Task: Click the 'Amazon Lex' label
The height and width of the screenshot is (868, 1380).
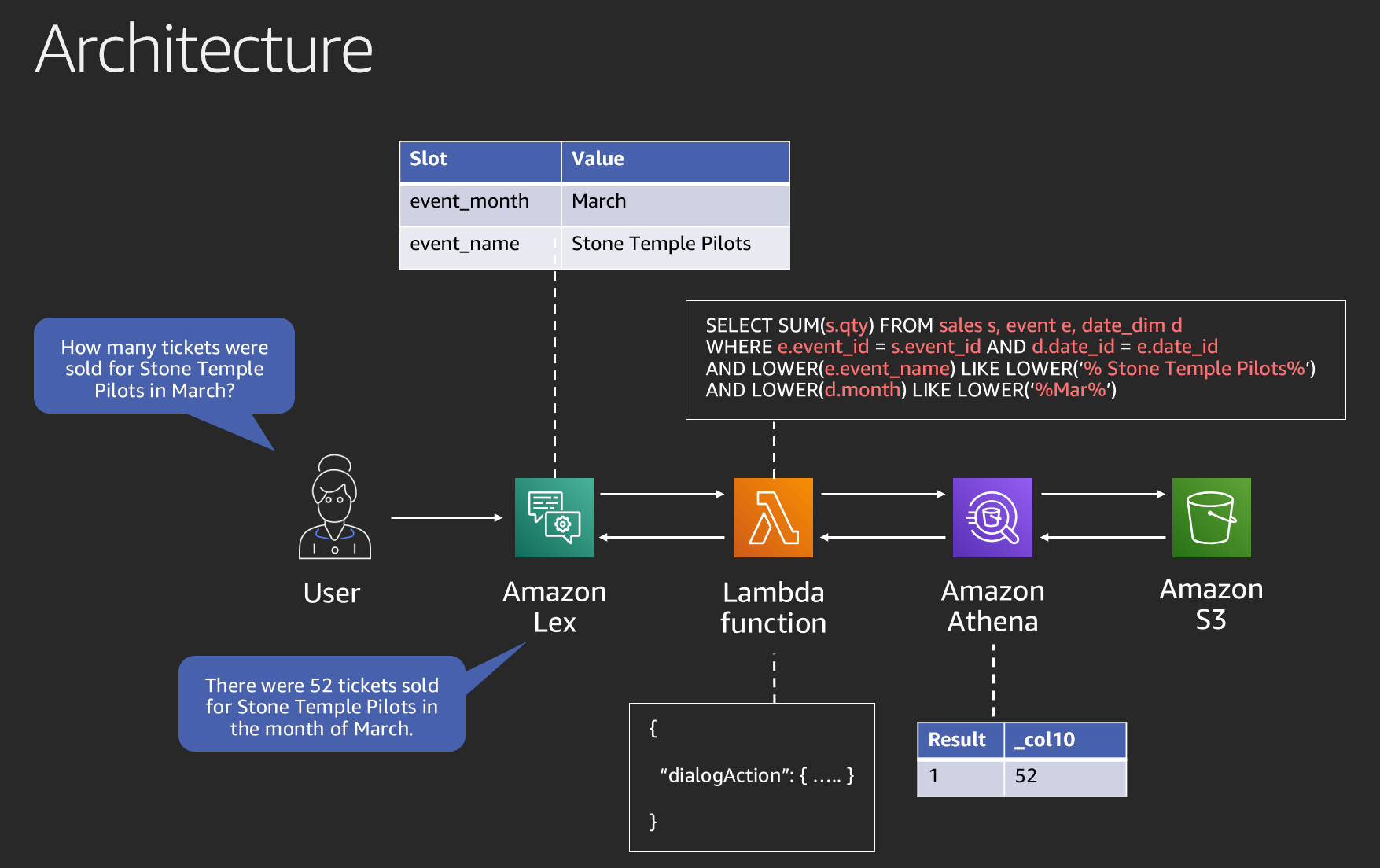Action: (x=554, y=607)
